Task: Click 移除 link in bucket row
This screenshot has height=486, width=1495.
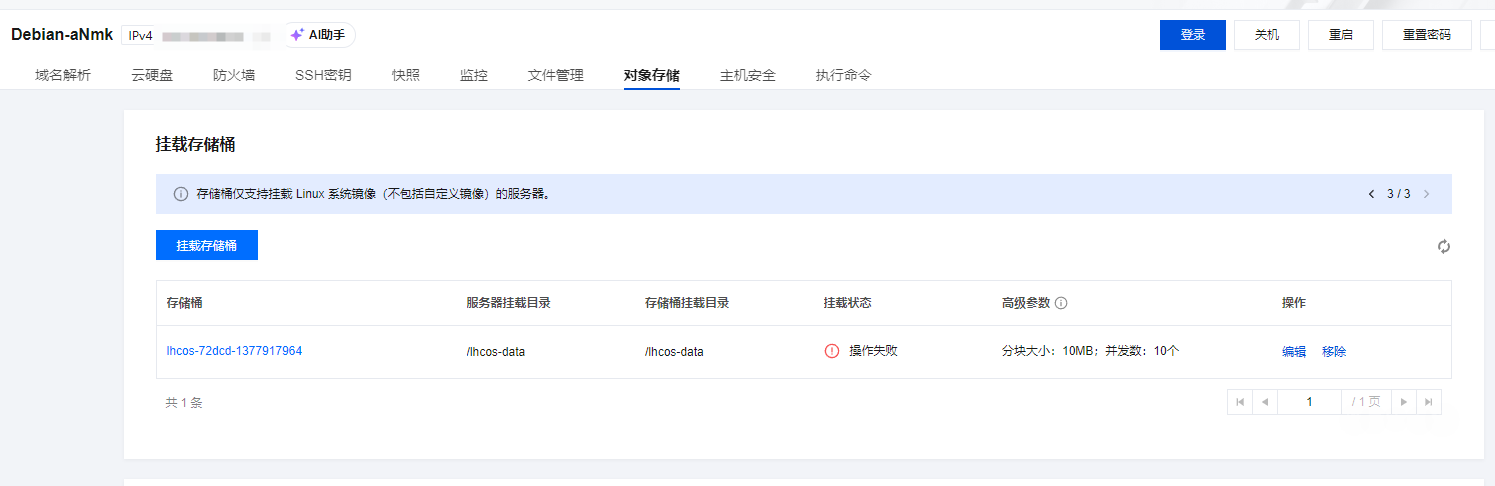Action: (1334, 352)
